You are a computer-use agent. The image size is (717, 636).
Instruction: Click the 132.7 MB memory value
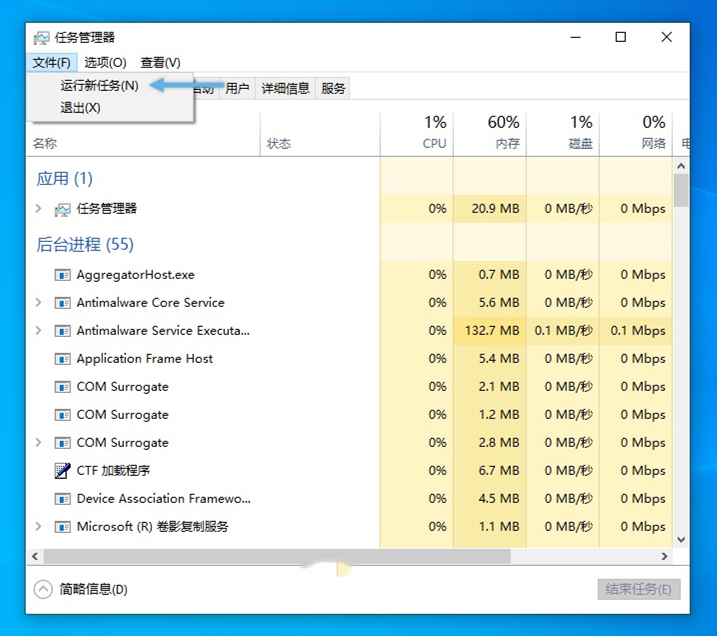click(492, 331)
